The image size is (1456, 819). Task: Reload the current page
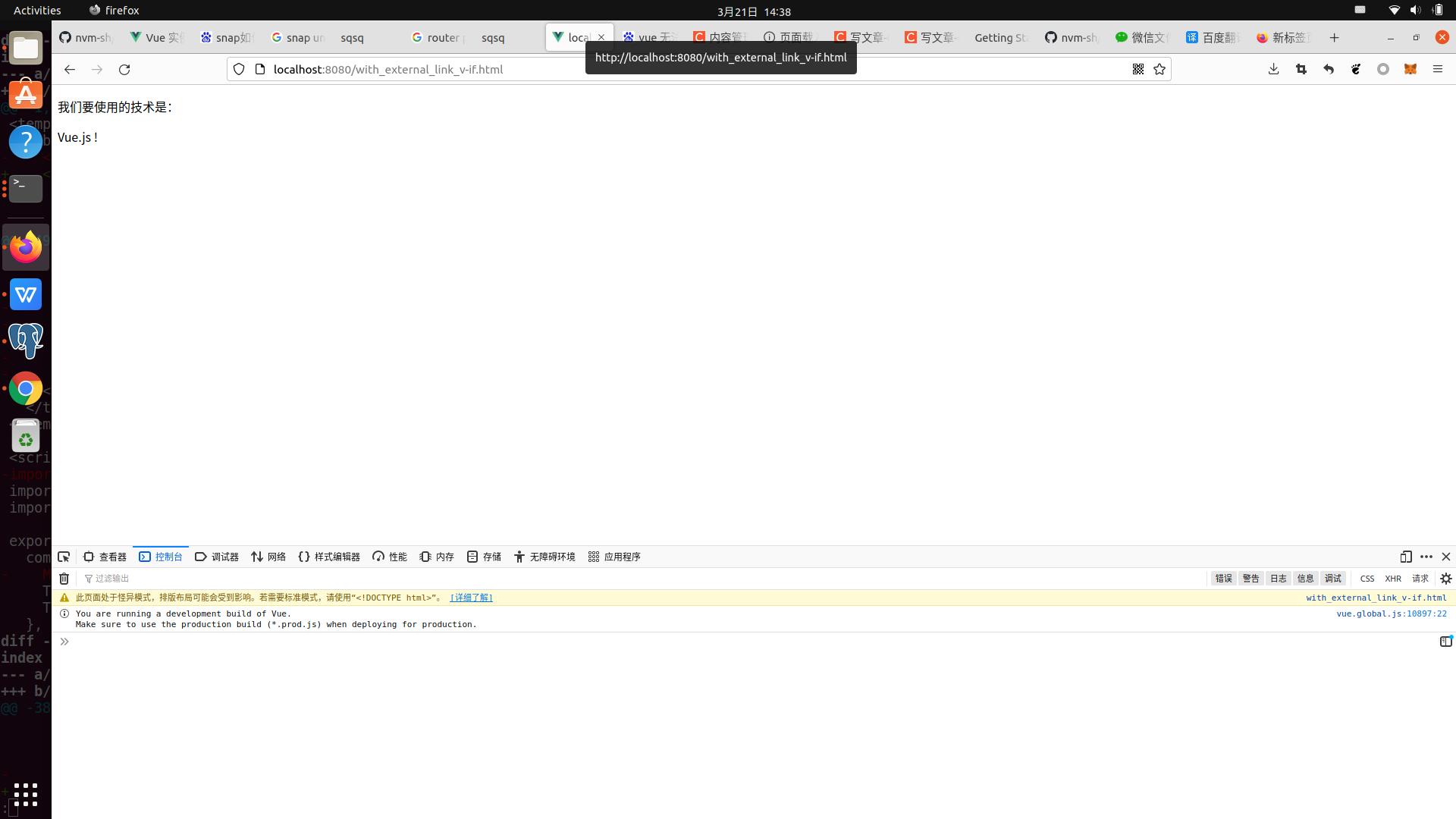click(124, 69)
